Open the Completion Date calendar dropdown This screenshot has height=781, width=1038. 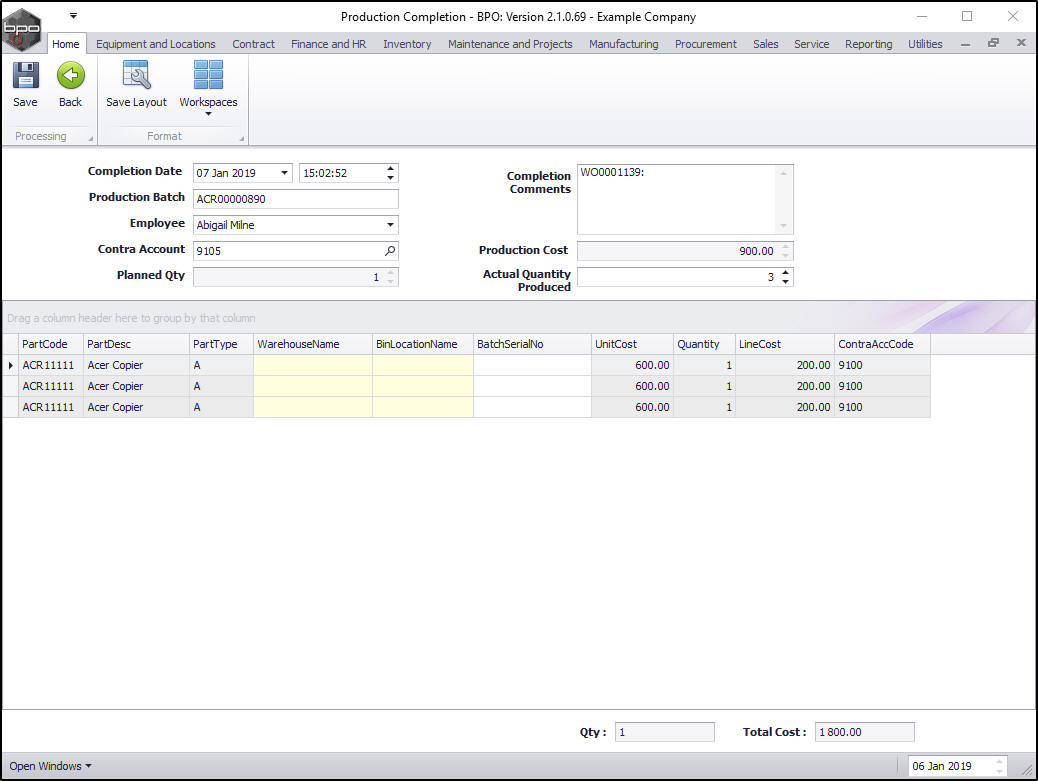coord(284,173)
